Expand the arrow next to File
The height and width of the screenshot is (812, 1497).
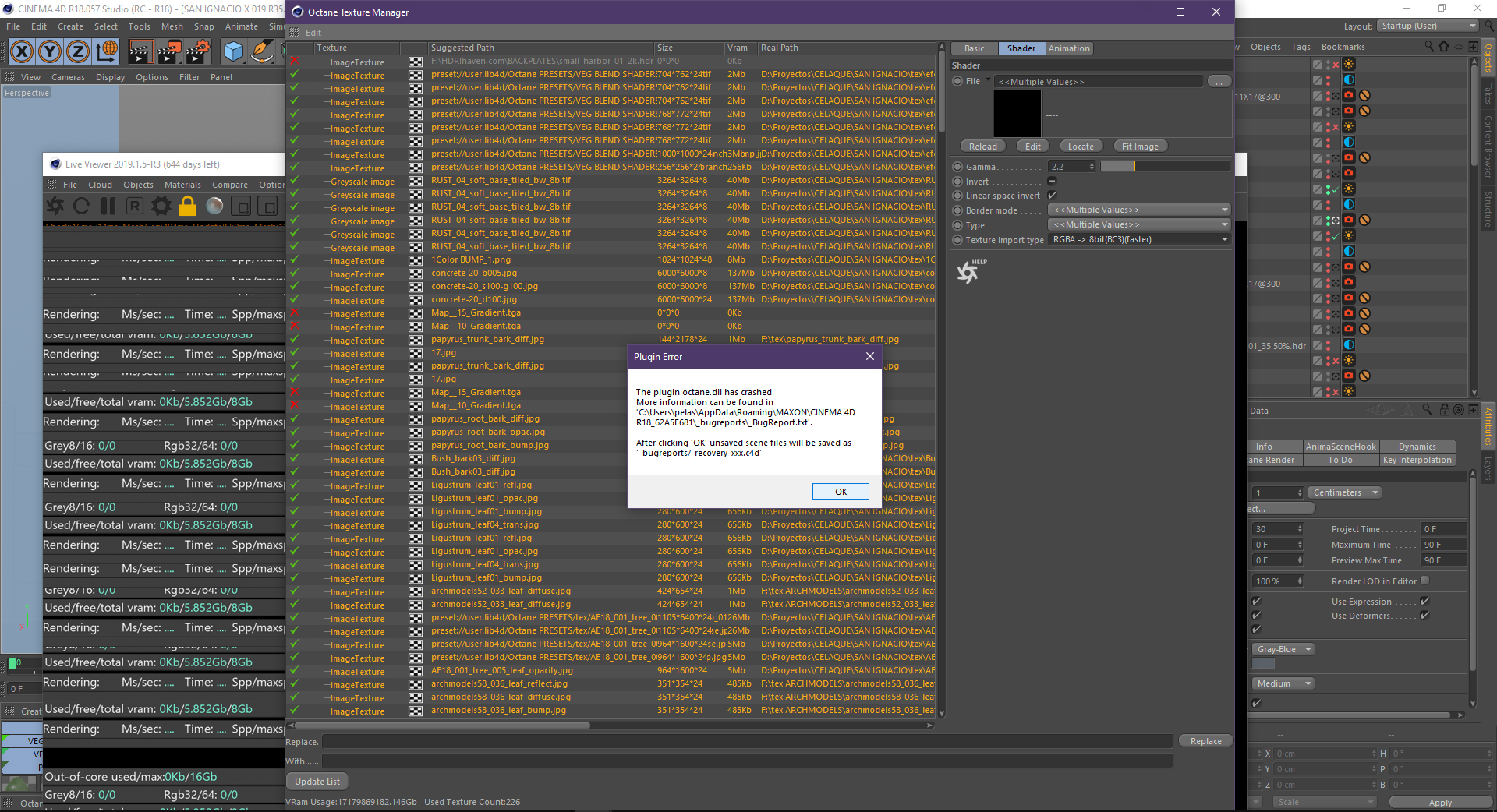tap(988, 80)
